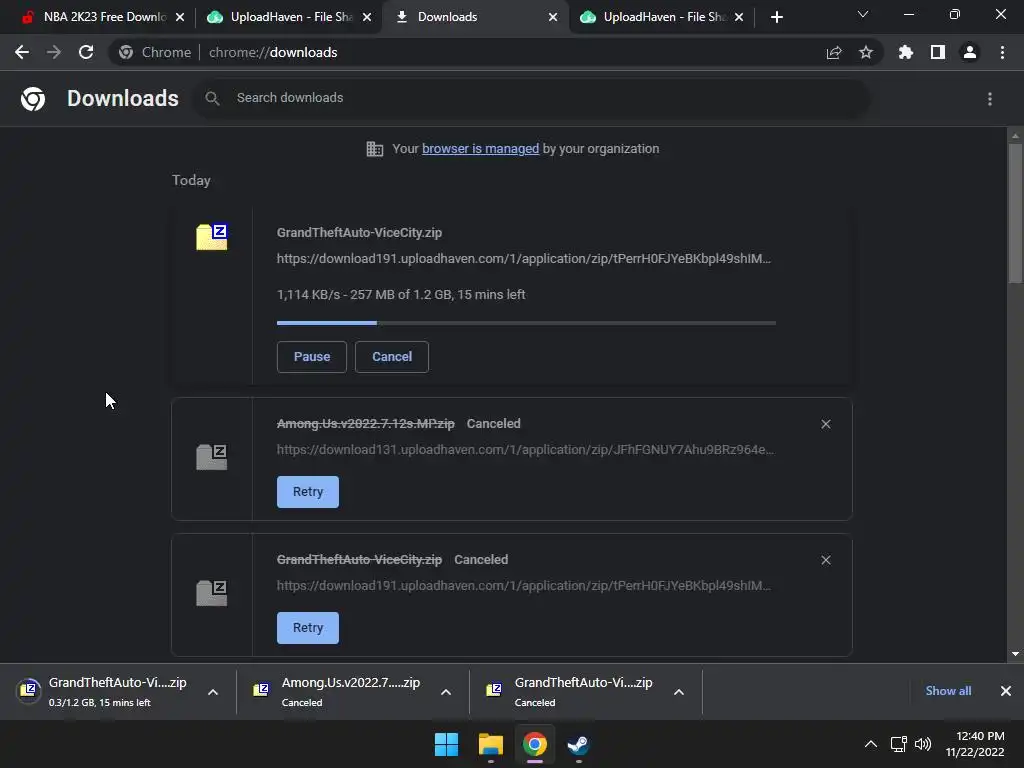Bookmark this tab with the star icon
This screenshot has height=768, width=1024.
coord(866,52)
